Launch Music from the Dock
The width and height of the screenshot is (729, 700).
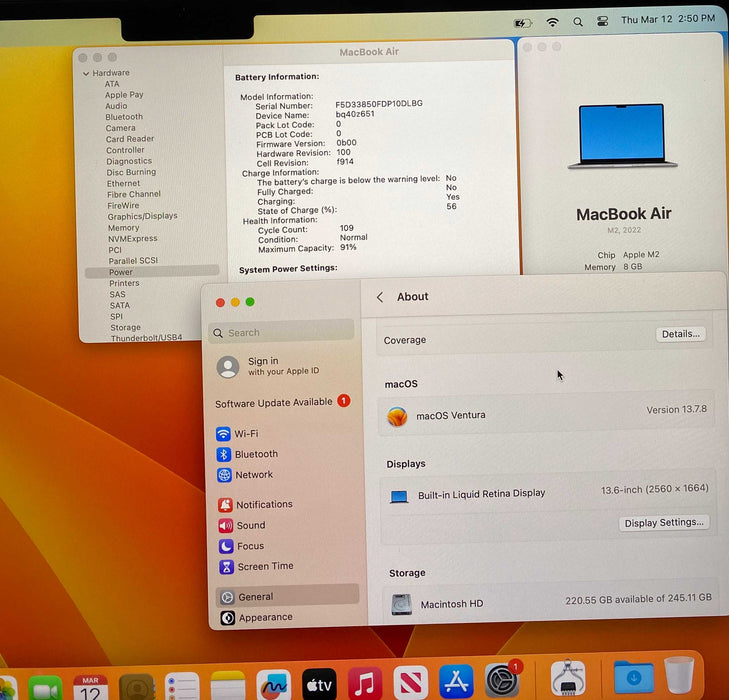[365, 683]
